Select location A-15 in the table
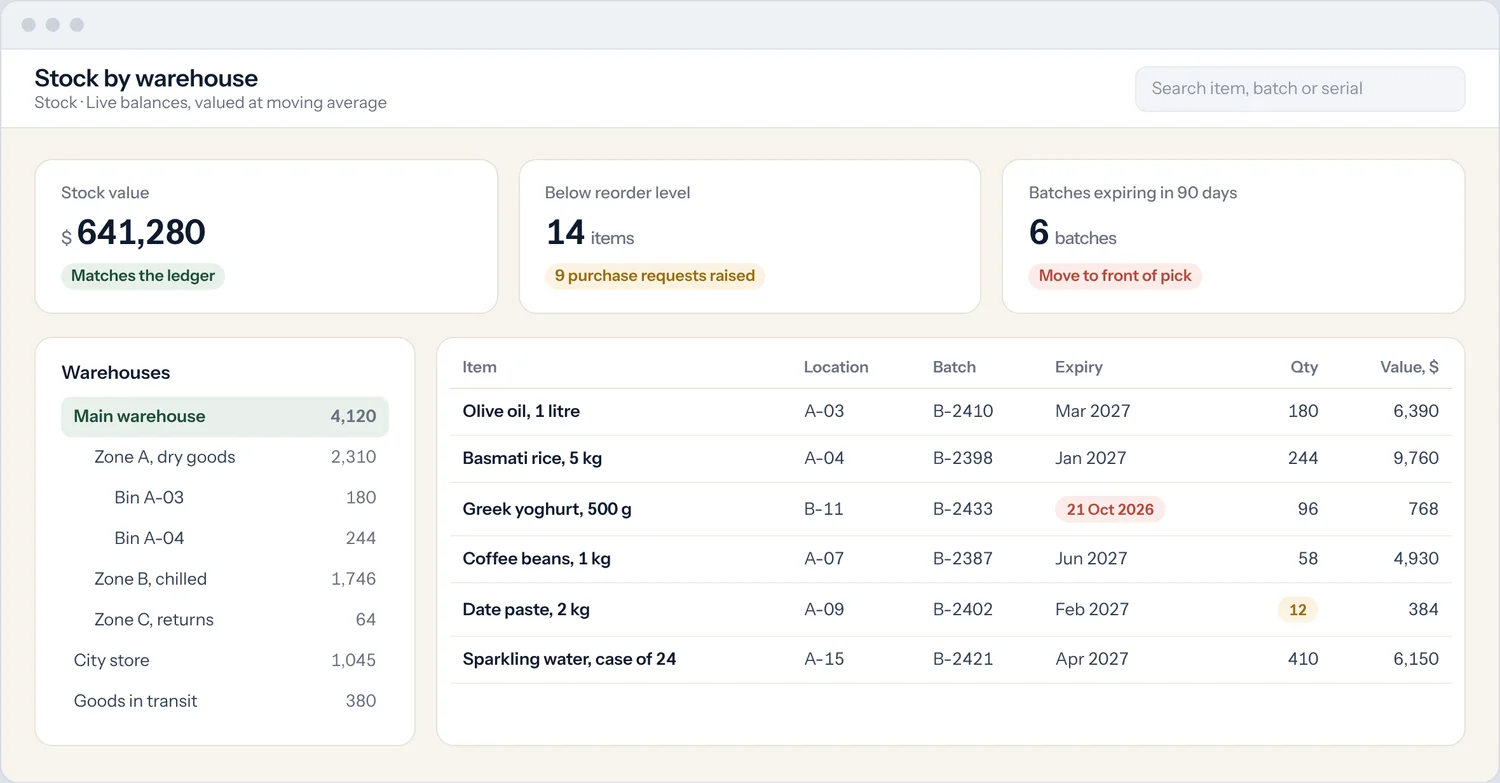This screenshot has width=1500, height=783. [x=825, y=659]
